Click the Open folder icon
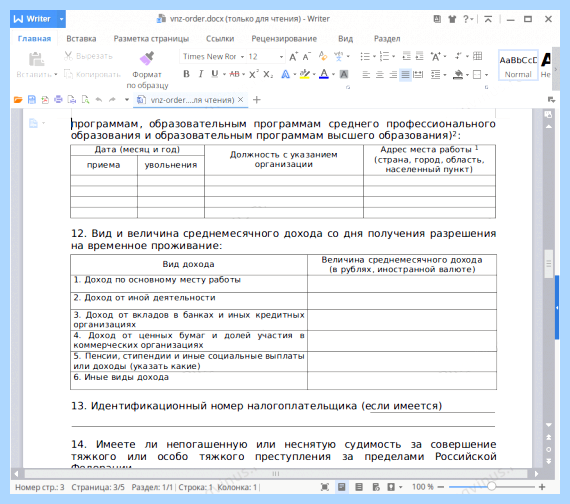The image size is (570, 504). 18,100
